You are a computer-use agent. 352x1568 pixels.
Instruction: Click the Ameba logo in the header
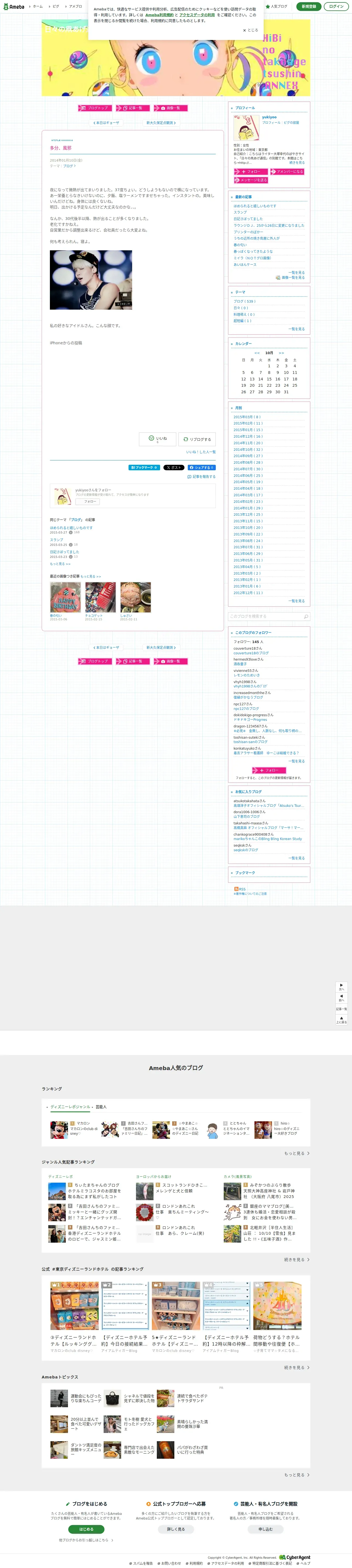click(13, 7)
